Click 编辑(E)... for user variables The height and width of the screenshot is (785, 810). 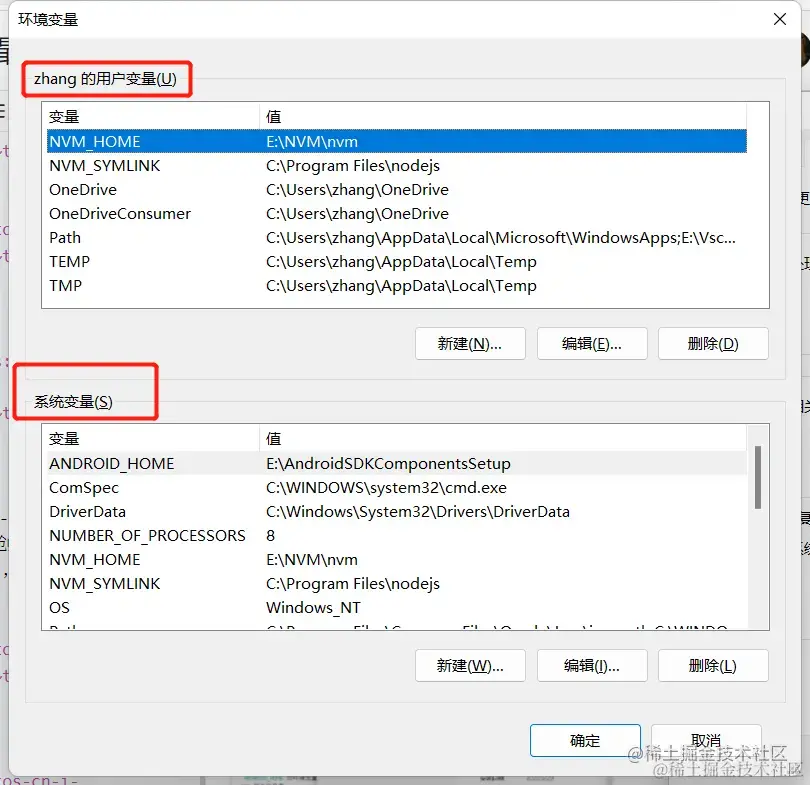592,343
